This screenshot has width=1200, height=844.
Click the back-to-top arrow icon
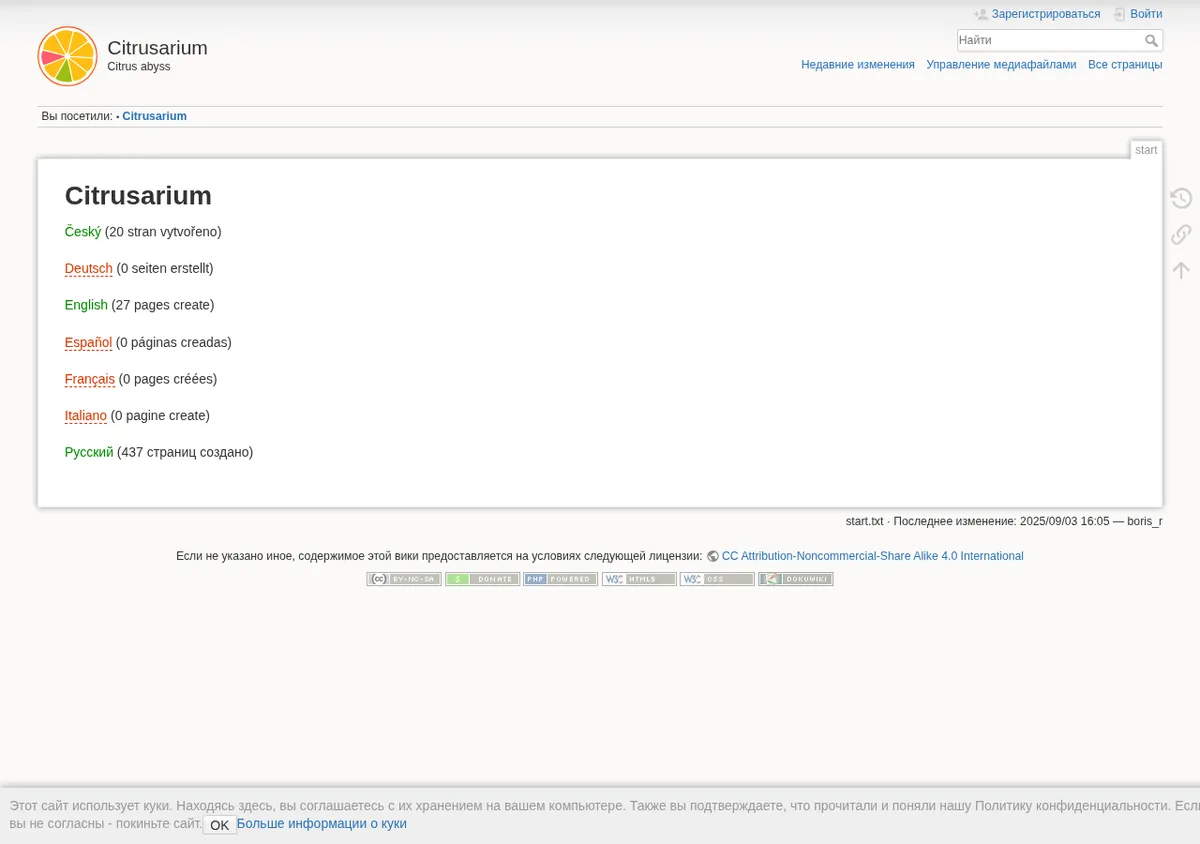[x=1181, y=270]
